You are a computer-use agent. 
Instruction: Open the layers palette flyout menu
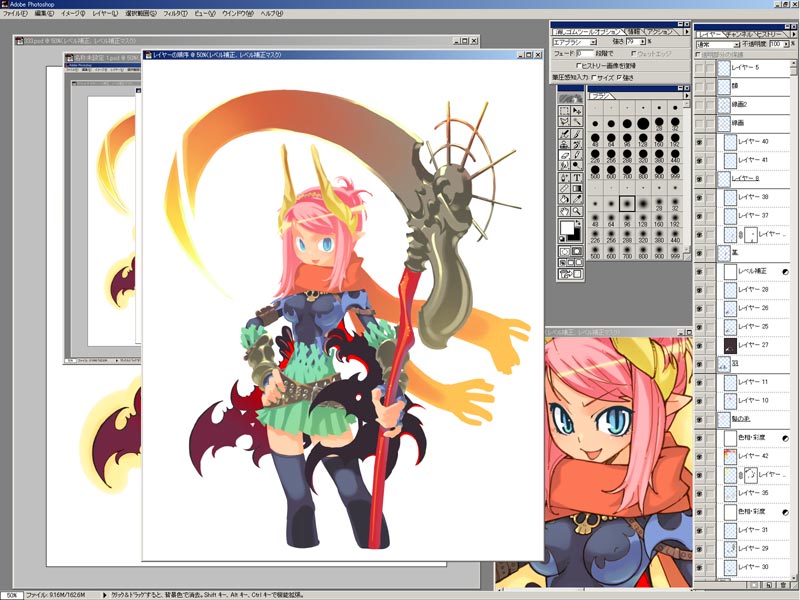pos(792,34)
